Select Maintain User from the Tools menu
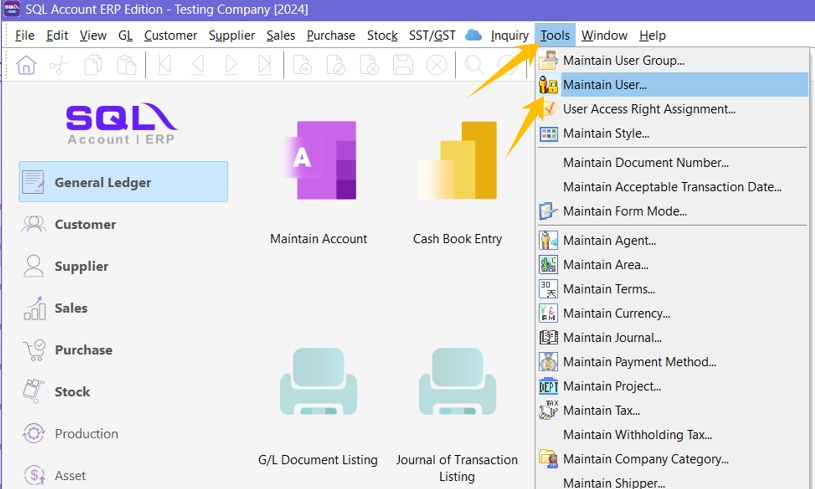Image resolution: width=815 pixels, height=489 pixels. 605,85
